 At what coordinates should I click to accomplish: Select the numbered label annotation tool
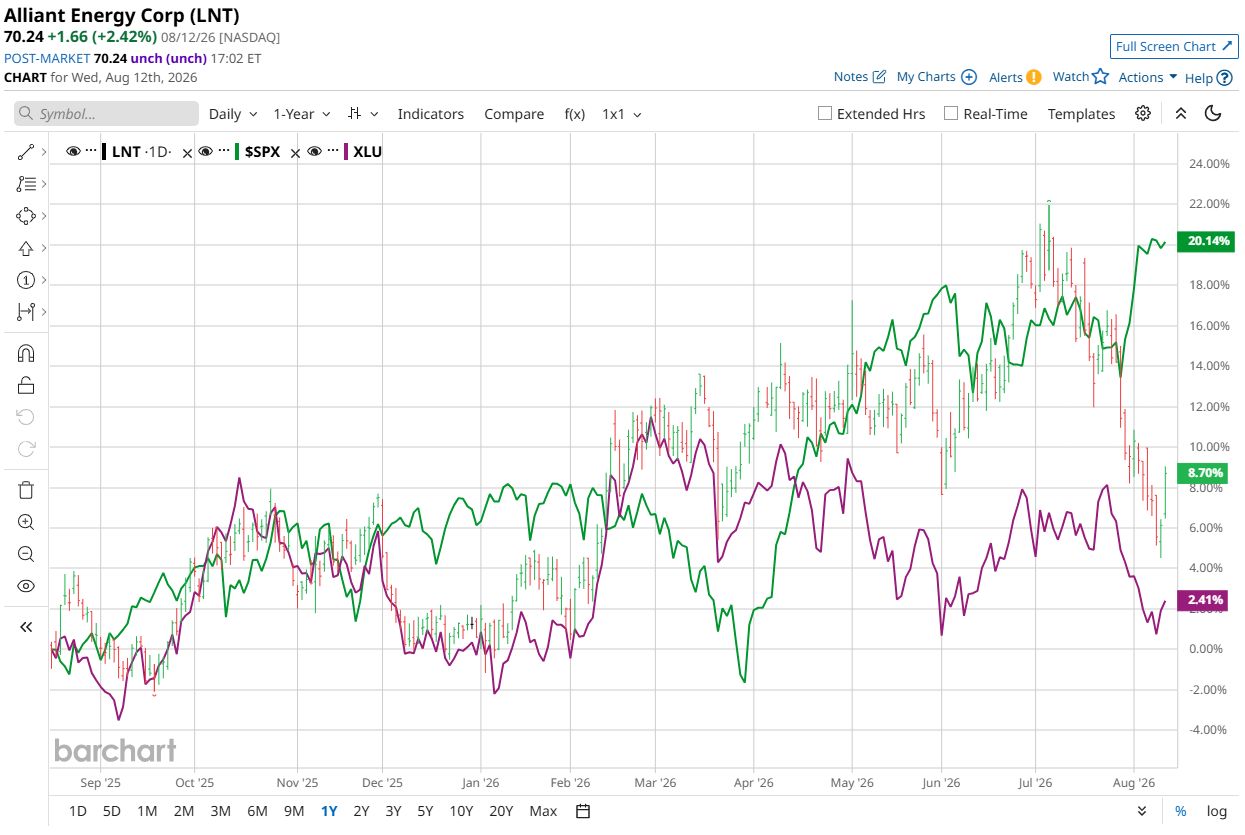(26, 280)
